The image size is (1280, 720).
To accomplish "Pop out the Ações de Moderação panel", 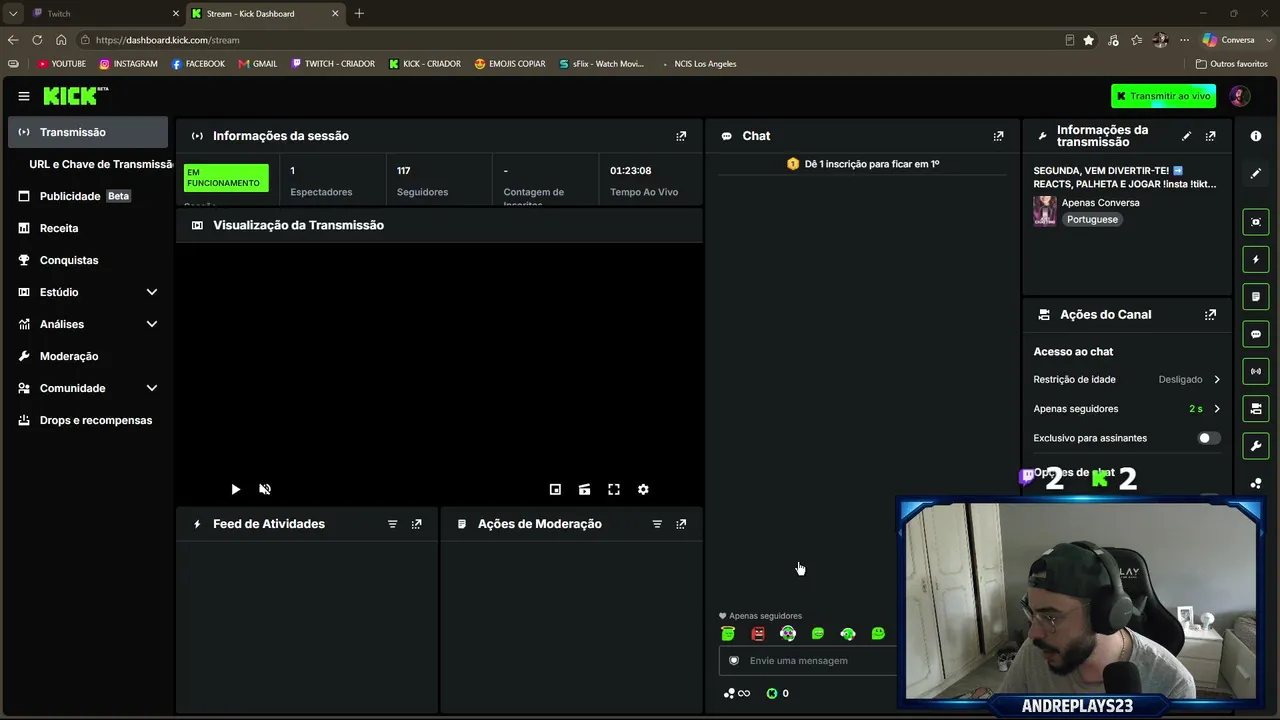I will [x=681, y=524].
